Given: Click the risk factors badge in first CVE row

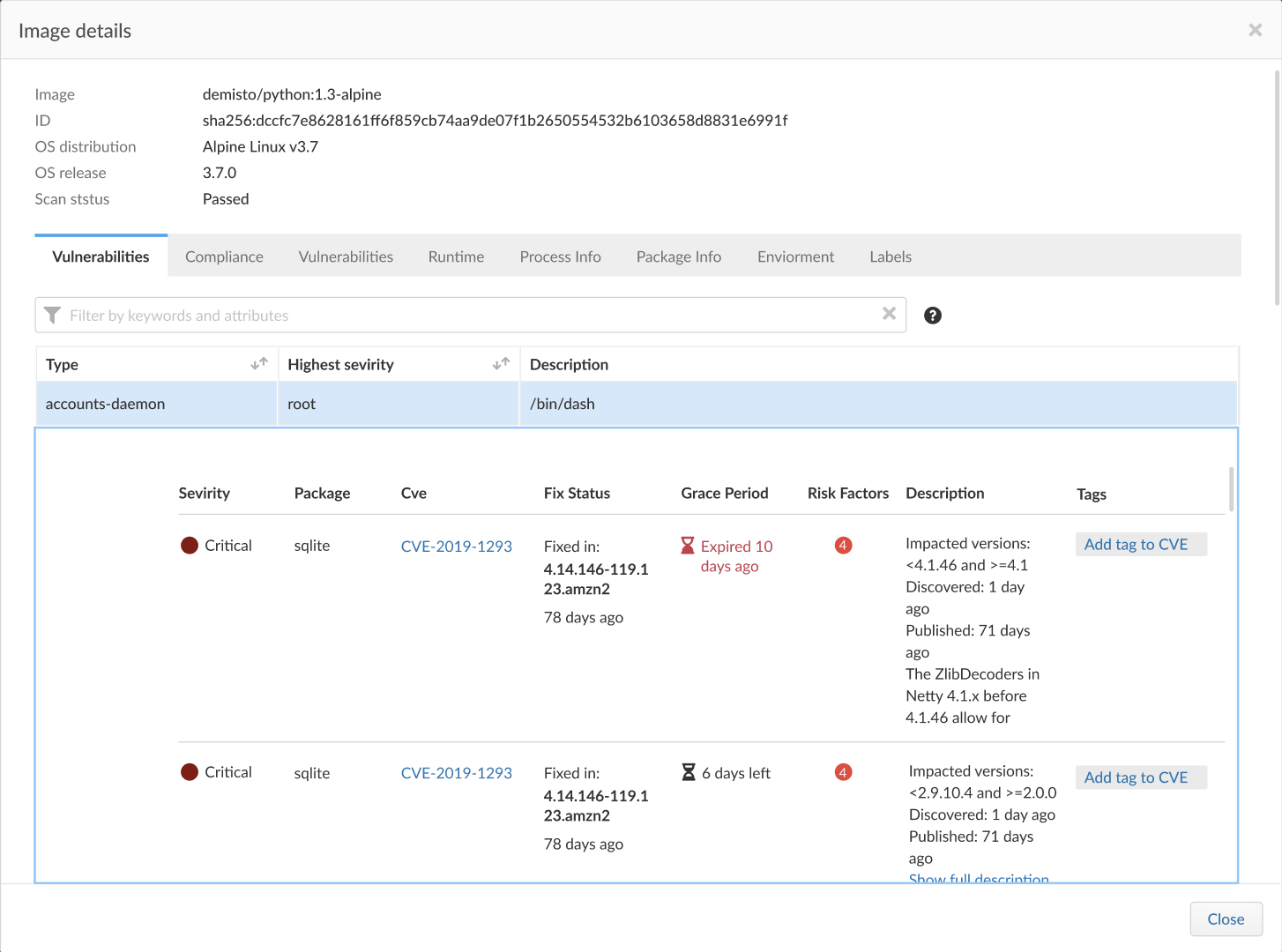Looking at the screenshot, I should (843, 546).
